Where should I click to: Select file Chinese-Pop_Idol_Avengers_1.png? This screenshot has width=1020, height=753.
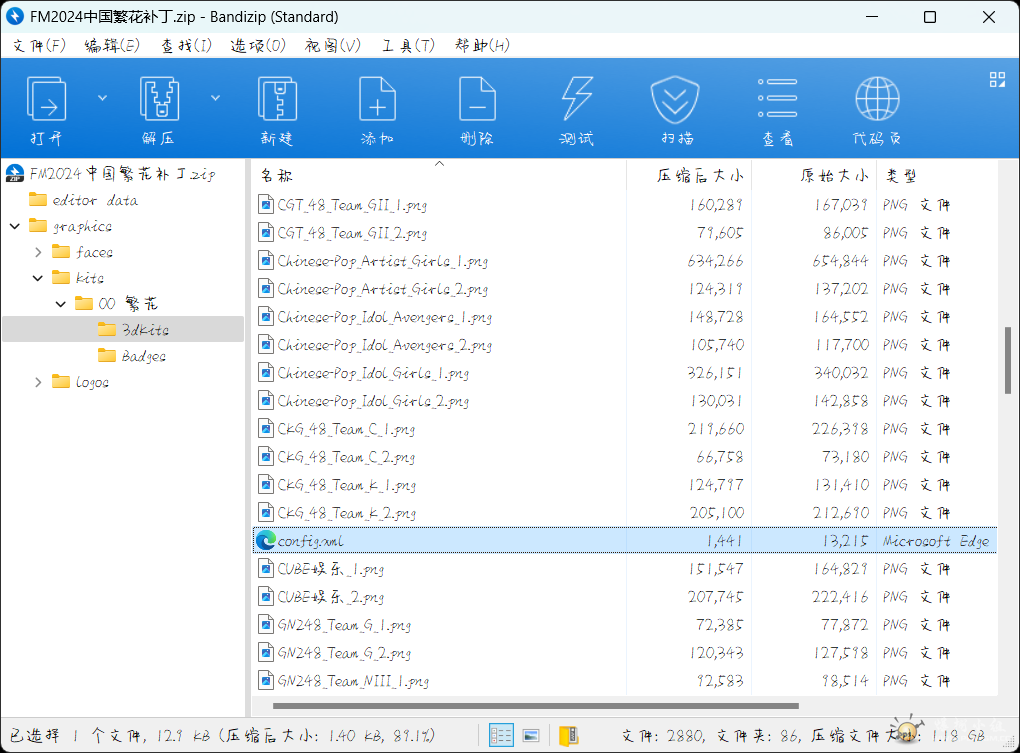(384, 317)
